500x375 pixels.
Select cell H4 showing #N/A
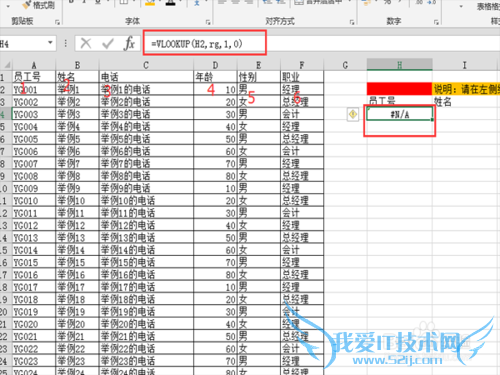click(399, 114)
